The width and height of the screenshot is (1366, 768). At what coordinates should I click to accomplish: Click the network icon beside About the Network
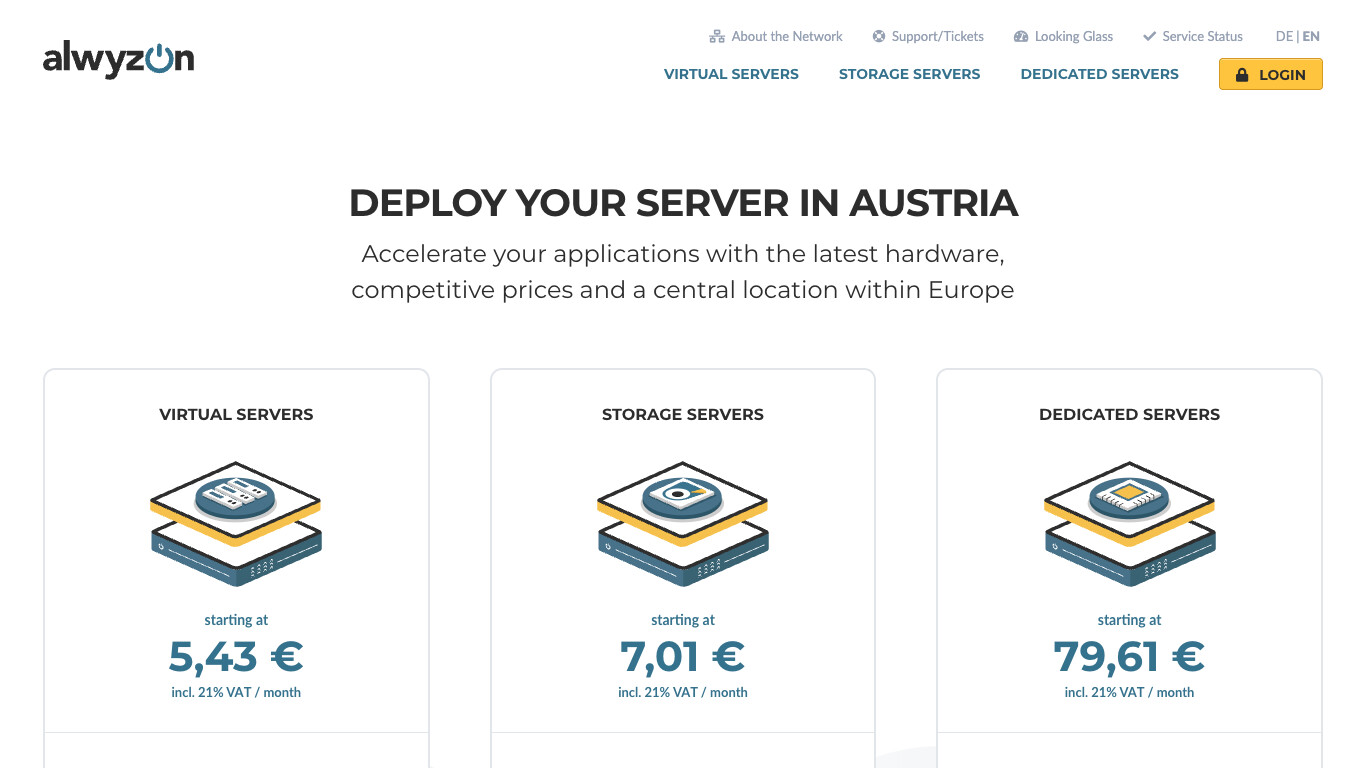pos(716,37)
